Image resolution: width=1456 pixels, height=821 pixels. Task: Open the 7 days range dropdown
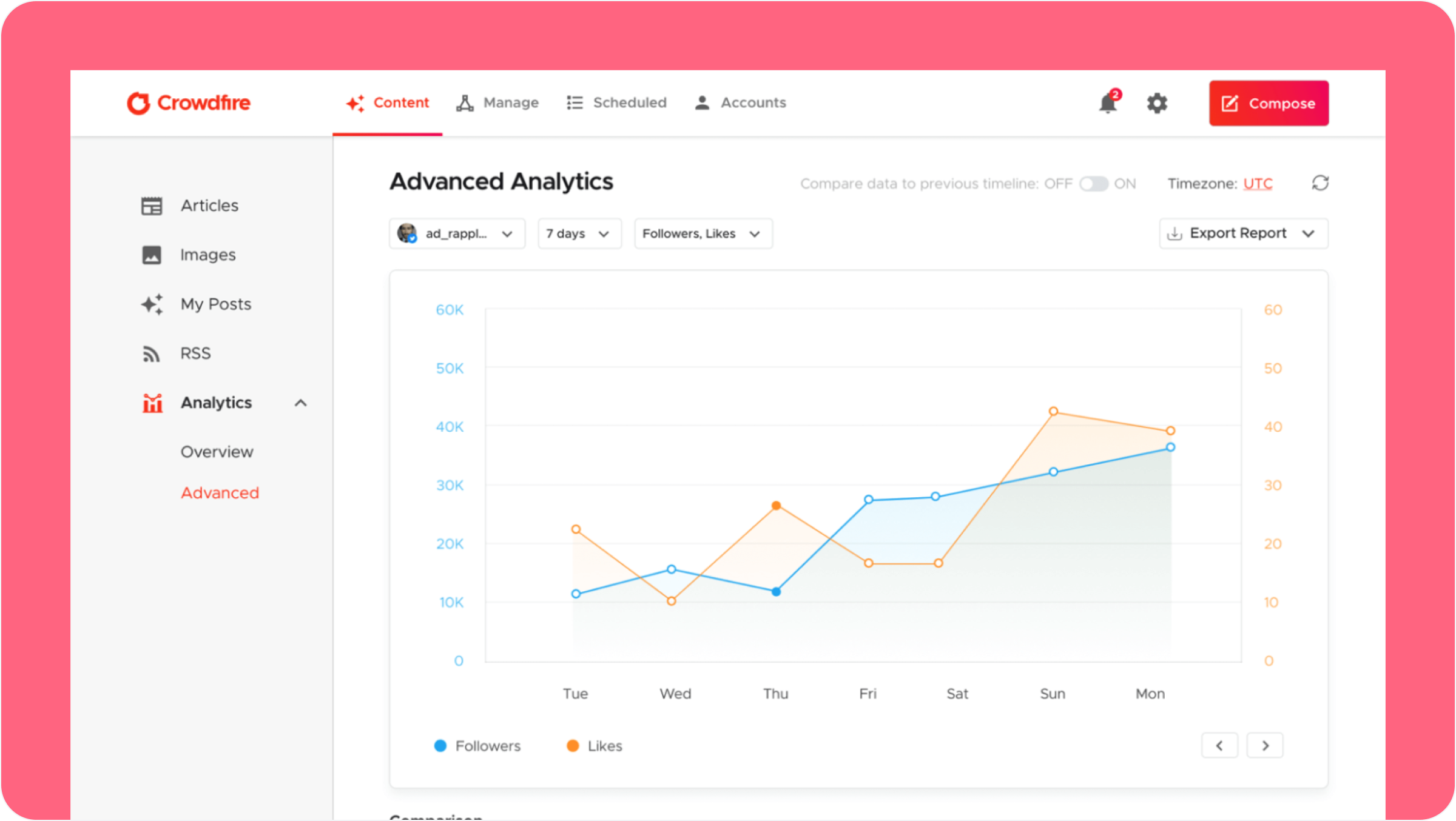(579, 233)
